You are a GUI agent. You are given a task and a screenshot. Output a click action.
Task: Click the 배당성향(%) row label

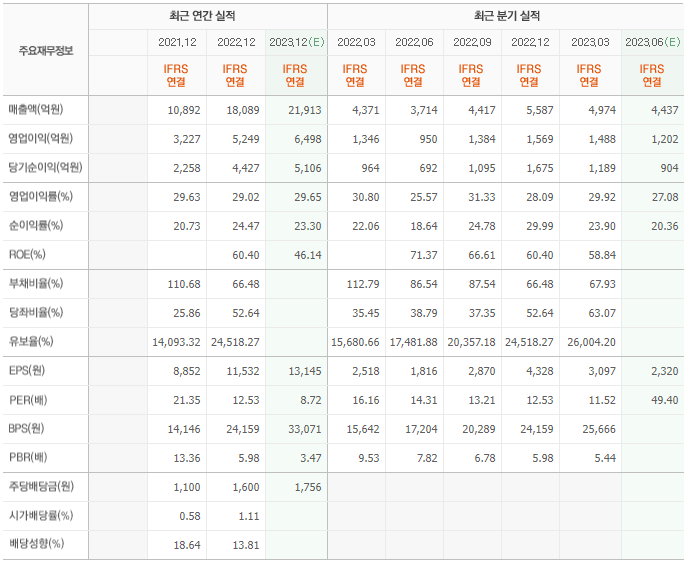point(36,544)
